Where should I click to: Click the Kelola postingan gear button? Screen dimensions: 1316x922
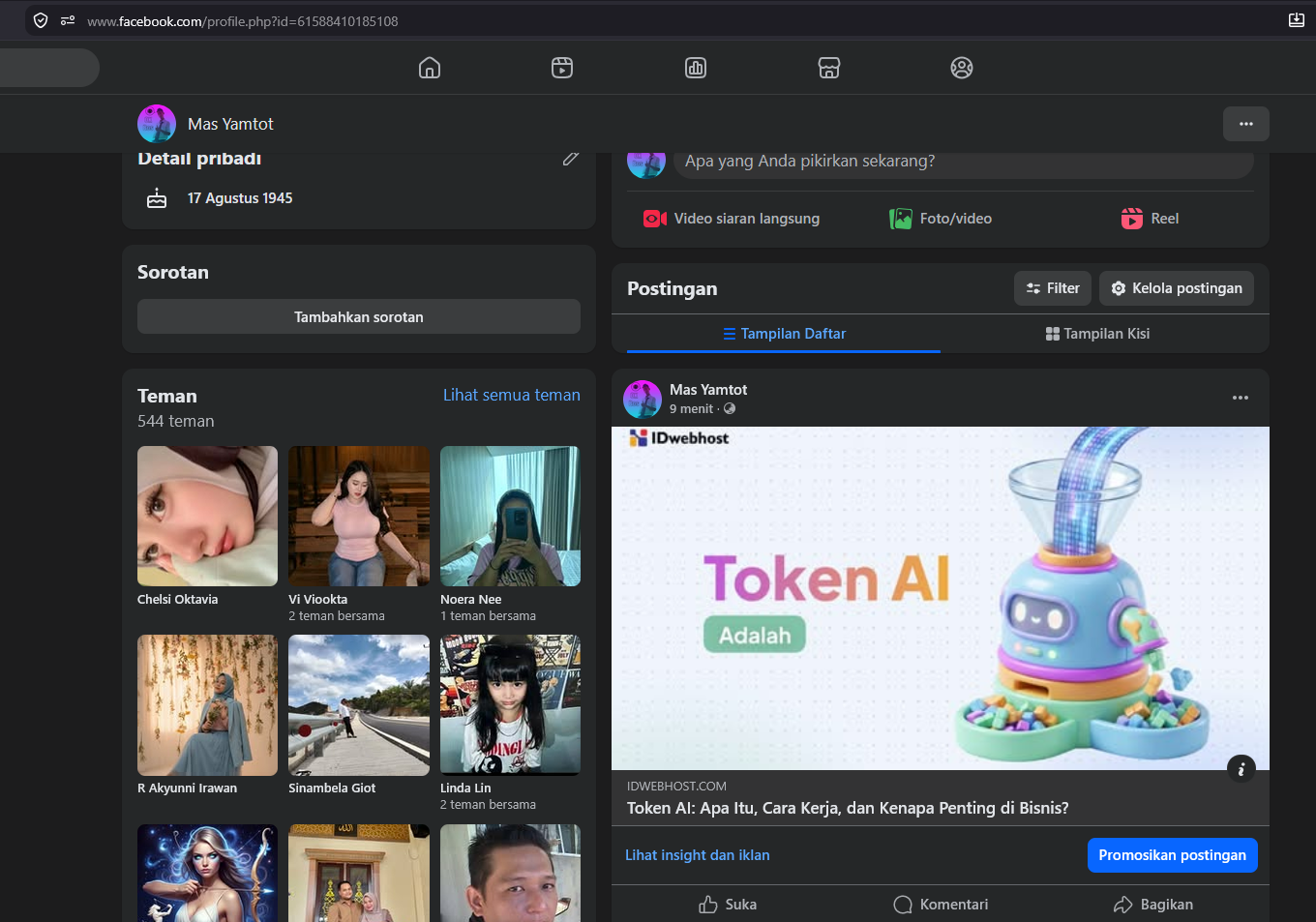click(1177, 288)
